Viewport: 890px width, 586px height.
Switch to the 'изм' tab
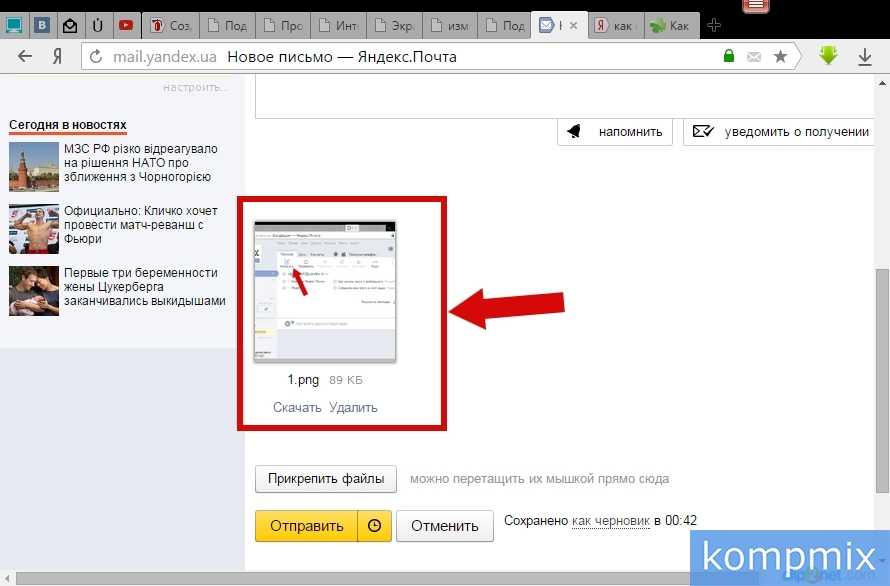[x=450, y=26]
